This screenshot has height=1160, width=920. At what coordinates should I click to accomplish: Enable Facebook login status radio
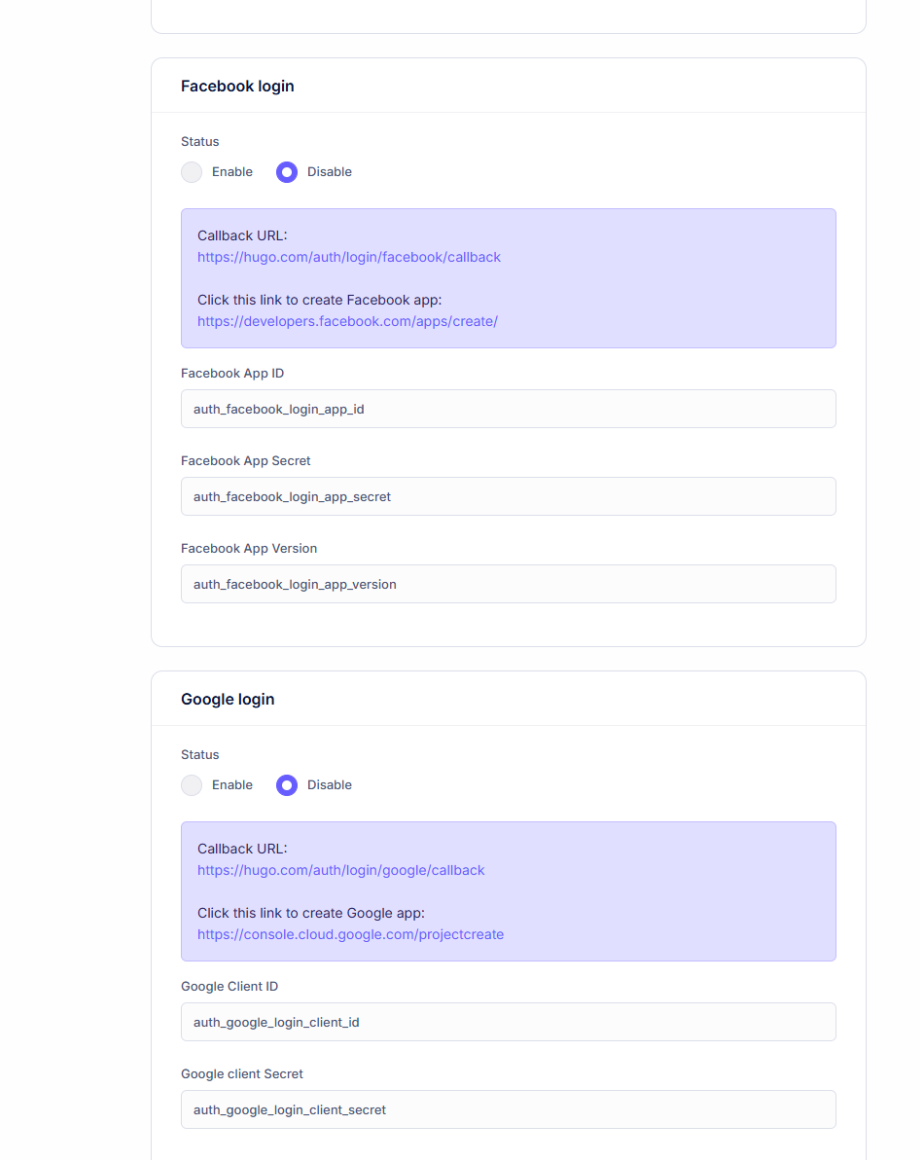192,172
